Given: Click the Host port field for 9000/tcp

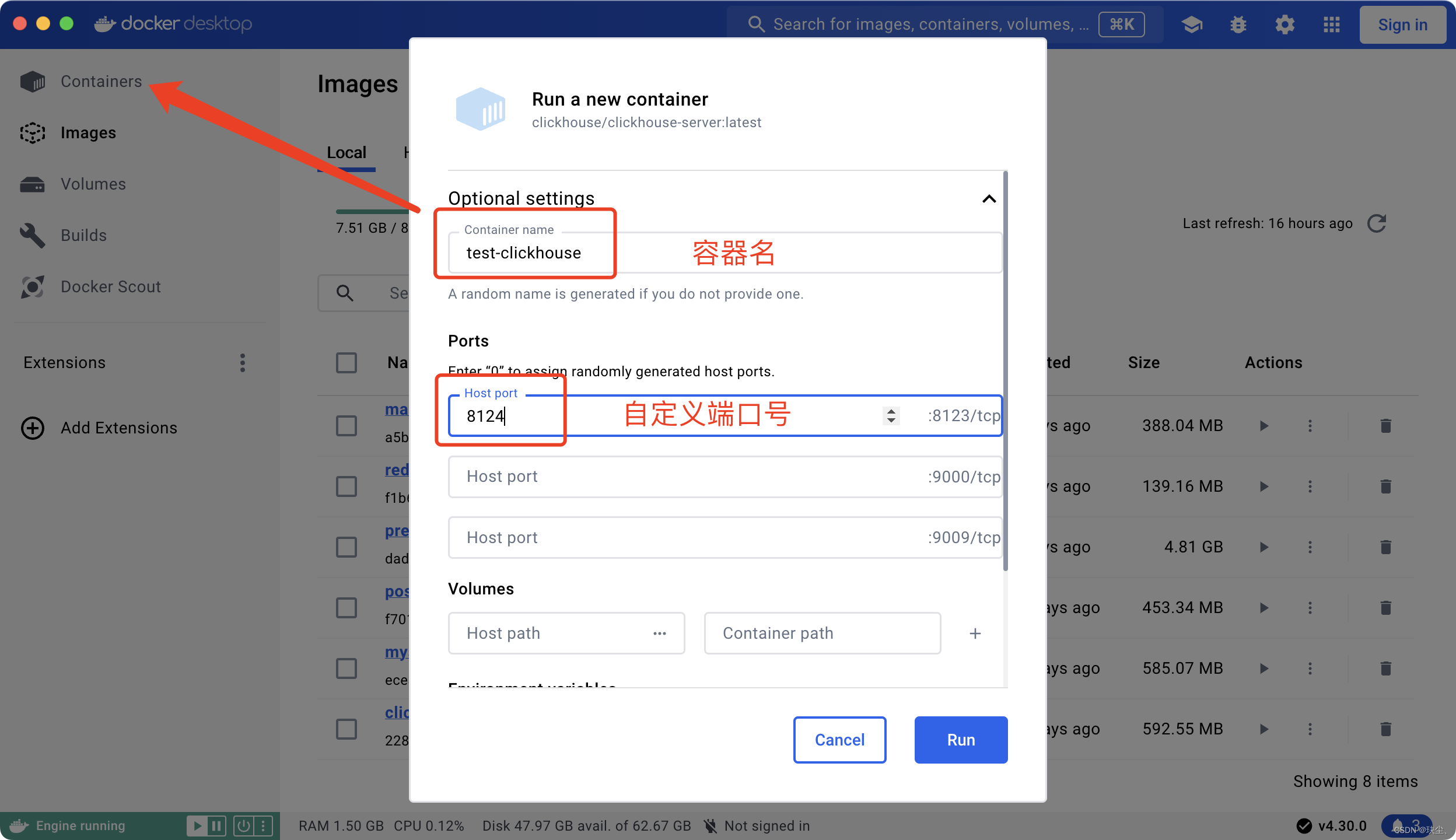Looking at the screenshot, I should [x=725, y=477].
